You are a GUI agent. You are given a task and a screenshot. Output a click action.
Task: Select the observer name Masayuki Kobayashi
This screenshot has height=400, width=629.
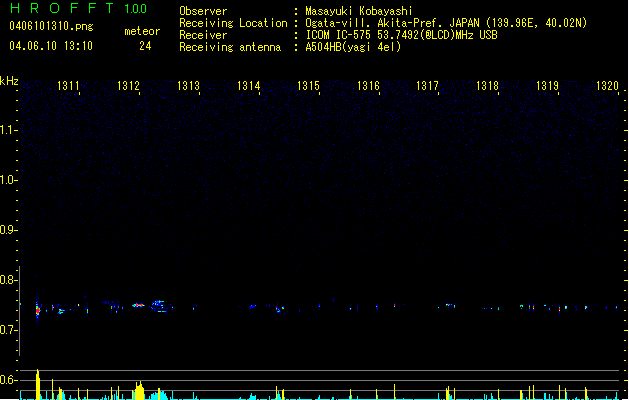[359, 11]
